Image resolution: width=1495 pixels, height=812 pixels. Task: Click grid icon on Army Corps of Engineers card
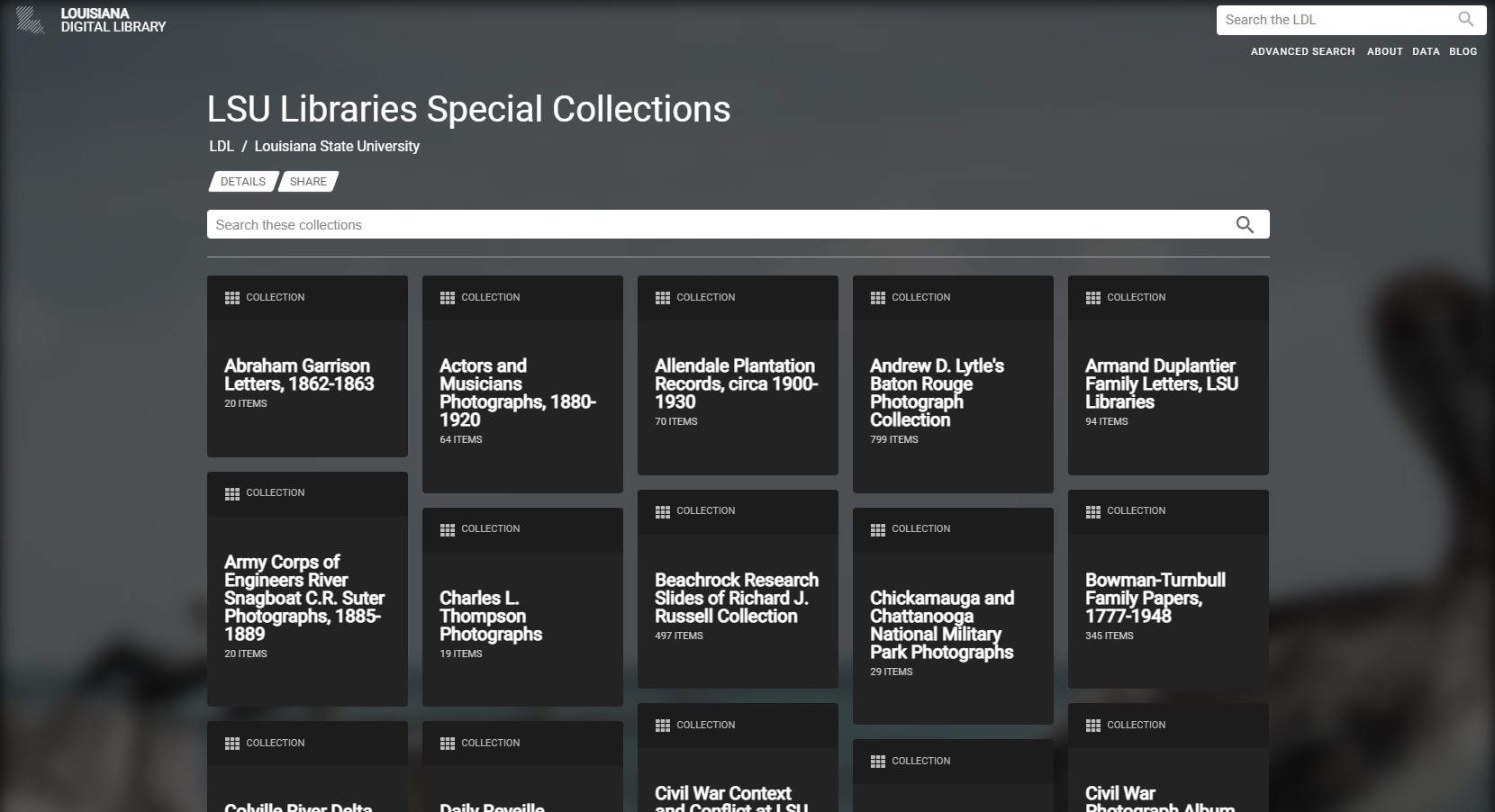coord(232,493)
